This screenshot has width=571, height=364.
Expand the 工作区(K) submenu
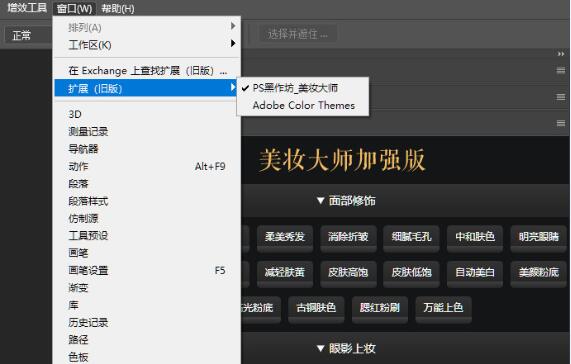click(x=147, y=45)
